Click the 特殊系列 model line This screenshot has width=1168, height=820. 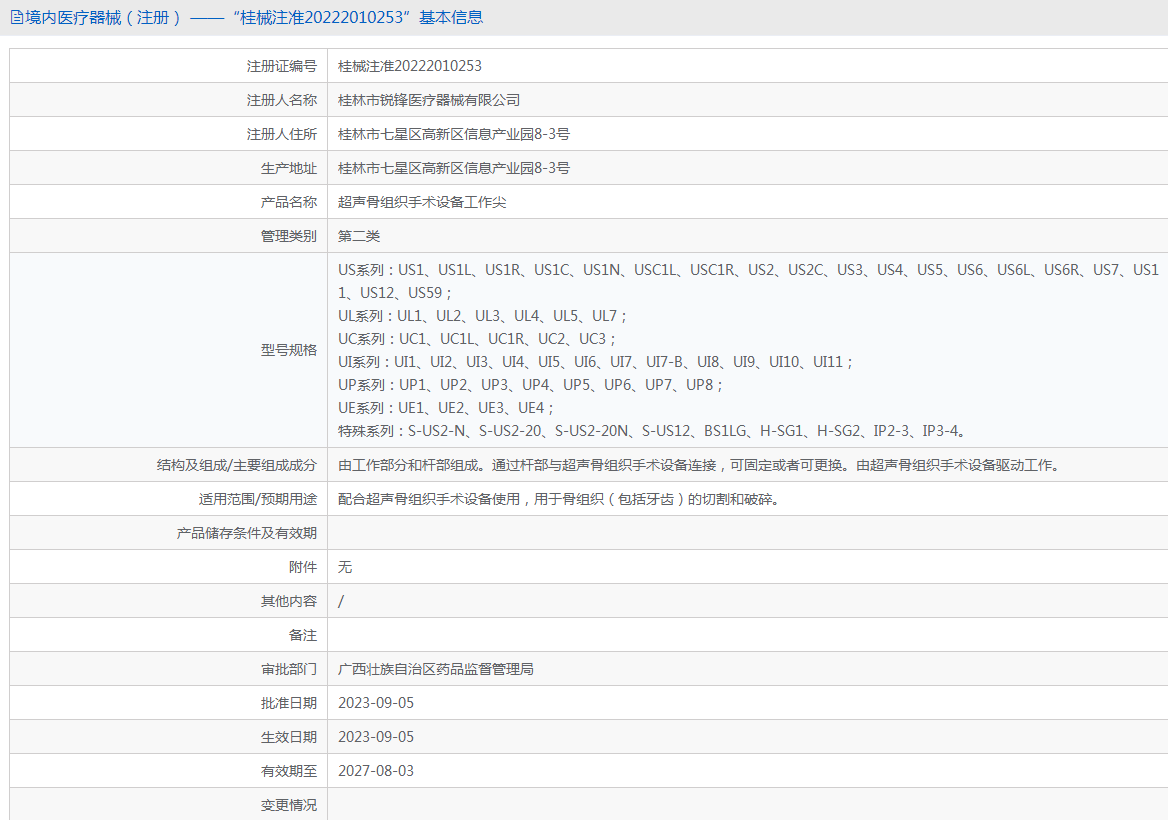[x=653, y=431]
